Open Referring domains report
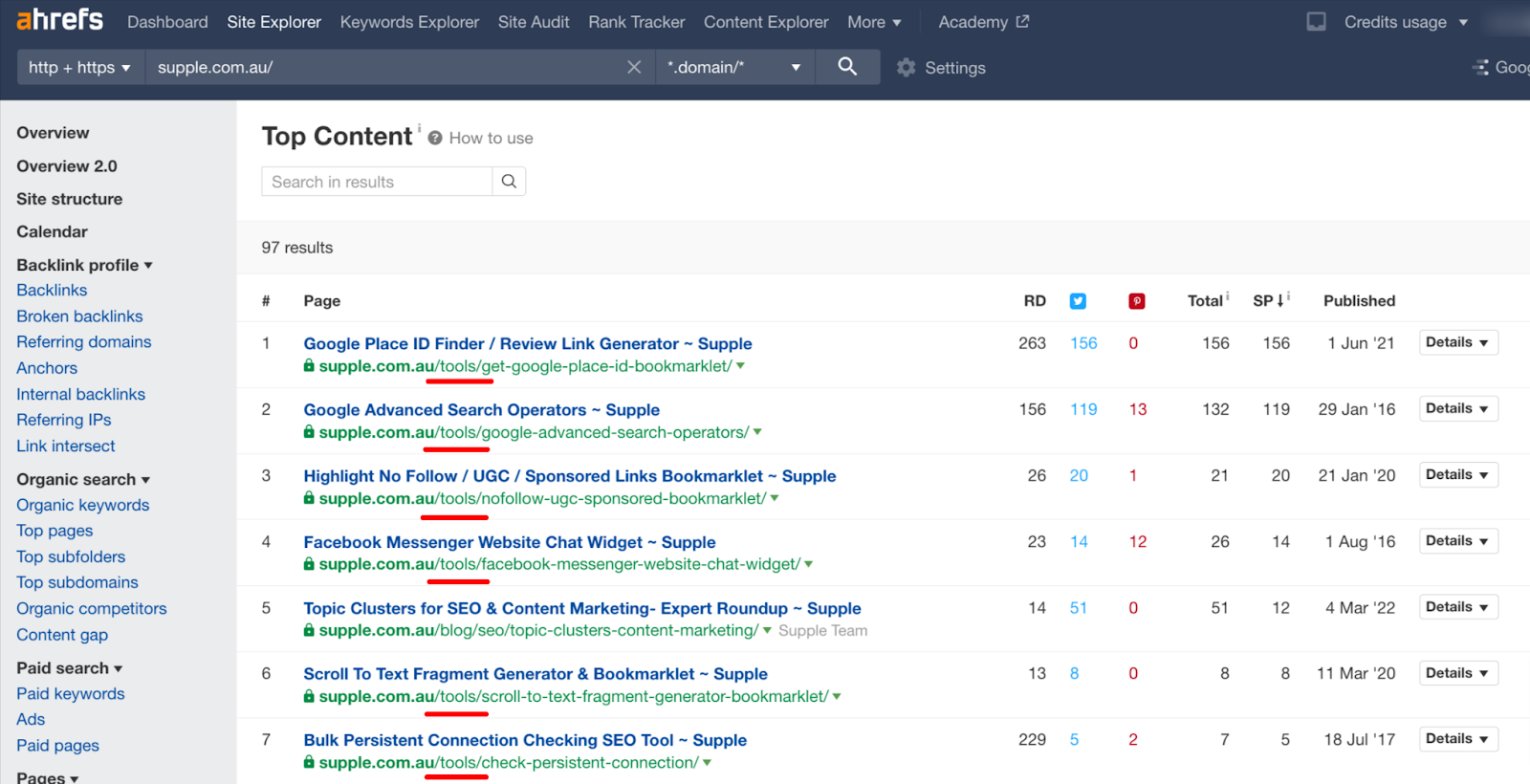 click(x=84, y=341)
